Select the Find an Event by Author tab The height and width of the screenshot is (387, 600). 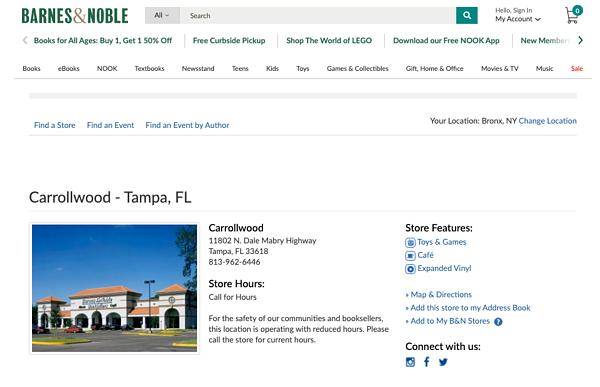pos(187,125)
